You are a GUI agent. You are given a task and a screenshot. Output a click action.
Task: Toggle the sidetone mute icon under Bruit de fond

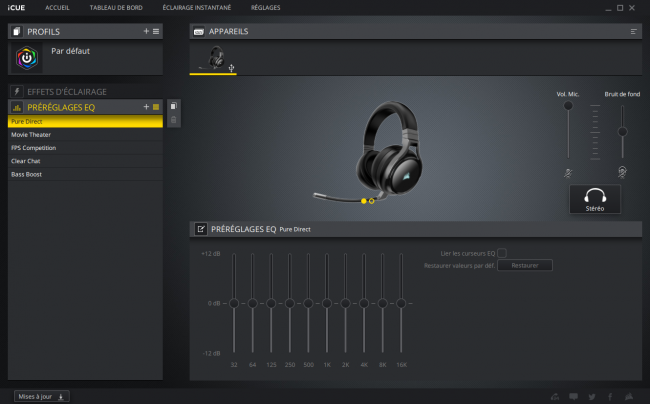coord(622,172)
